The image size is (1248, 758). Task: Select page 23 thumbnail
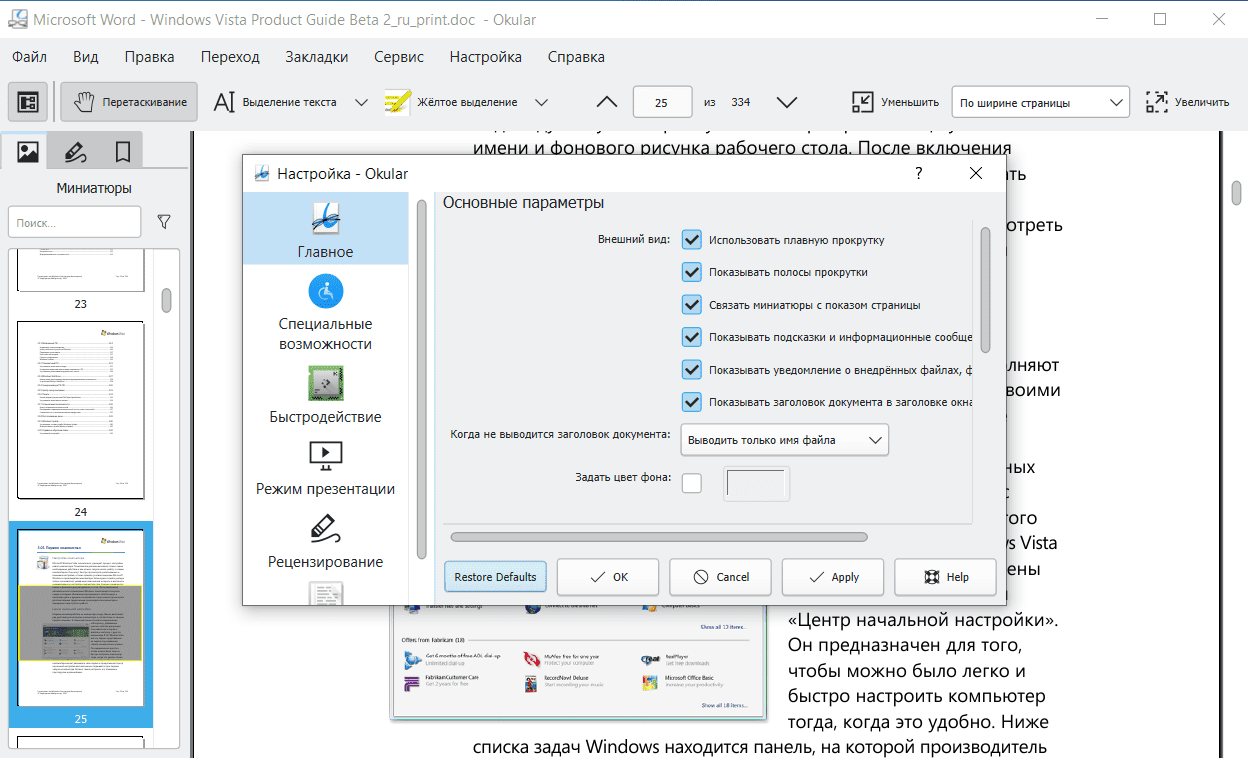coord(81,272)
